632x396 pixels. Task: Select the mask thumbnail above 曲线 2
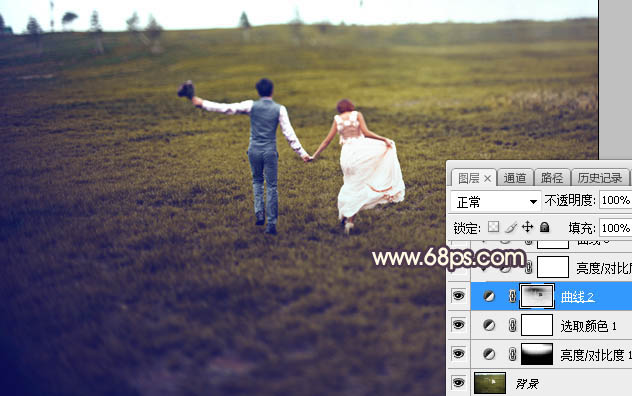coord(553,267)
